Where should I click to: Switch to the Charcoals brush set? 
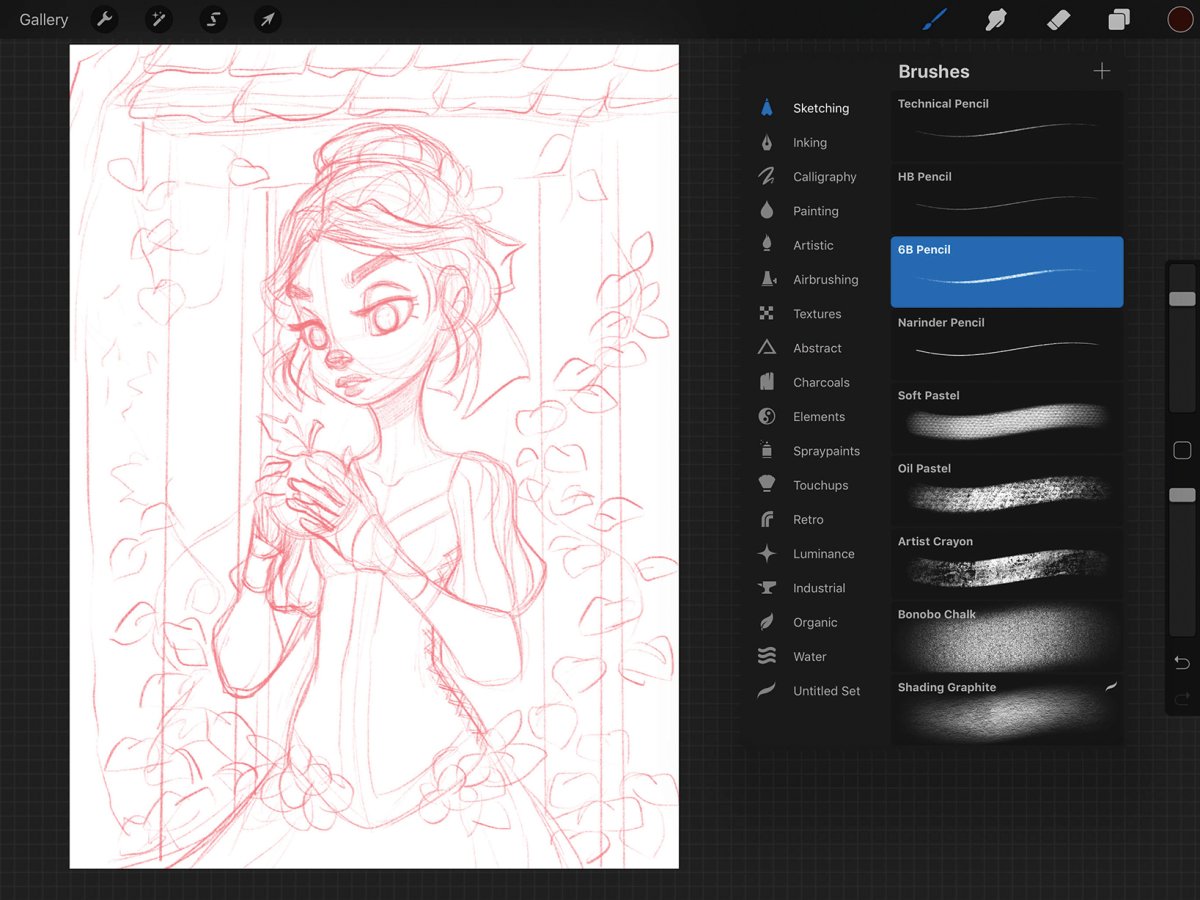820,383
